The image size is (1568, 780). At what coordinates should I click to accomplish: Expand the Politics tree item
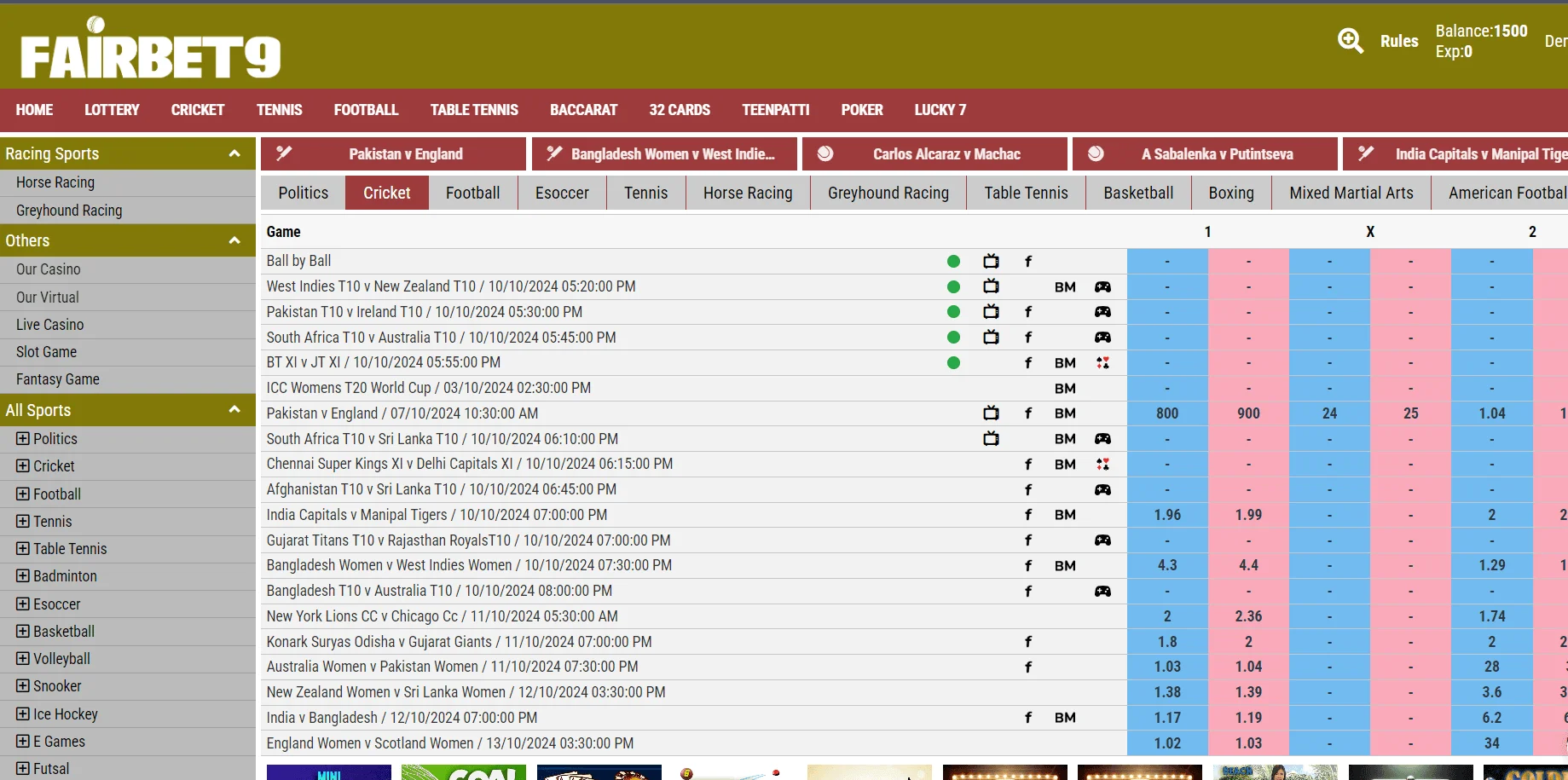23,439
